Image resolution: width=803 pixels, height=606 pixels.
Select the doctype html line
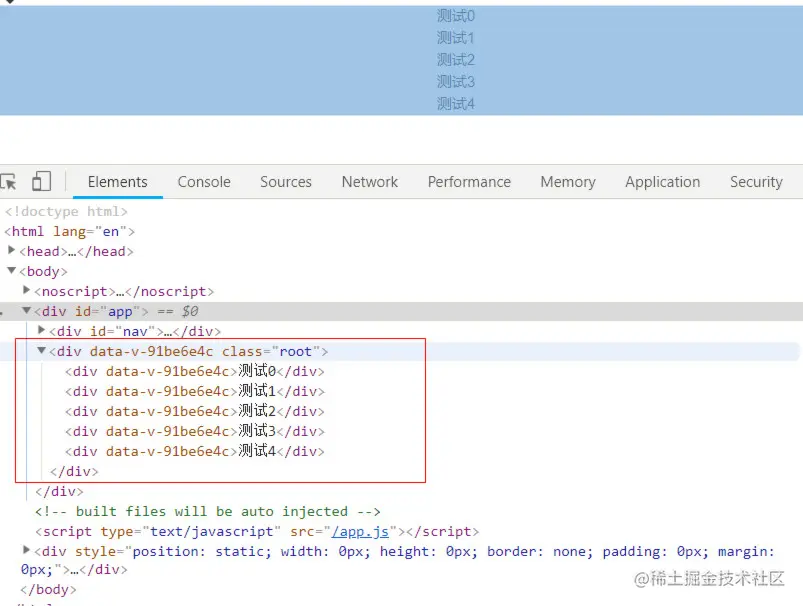click(x=66, y=212)
